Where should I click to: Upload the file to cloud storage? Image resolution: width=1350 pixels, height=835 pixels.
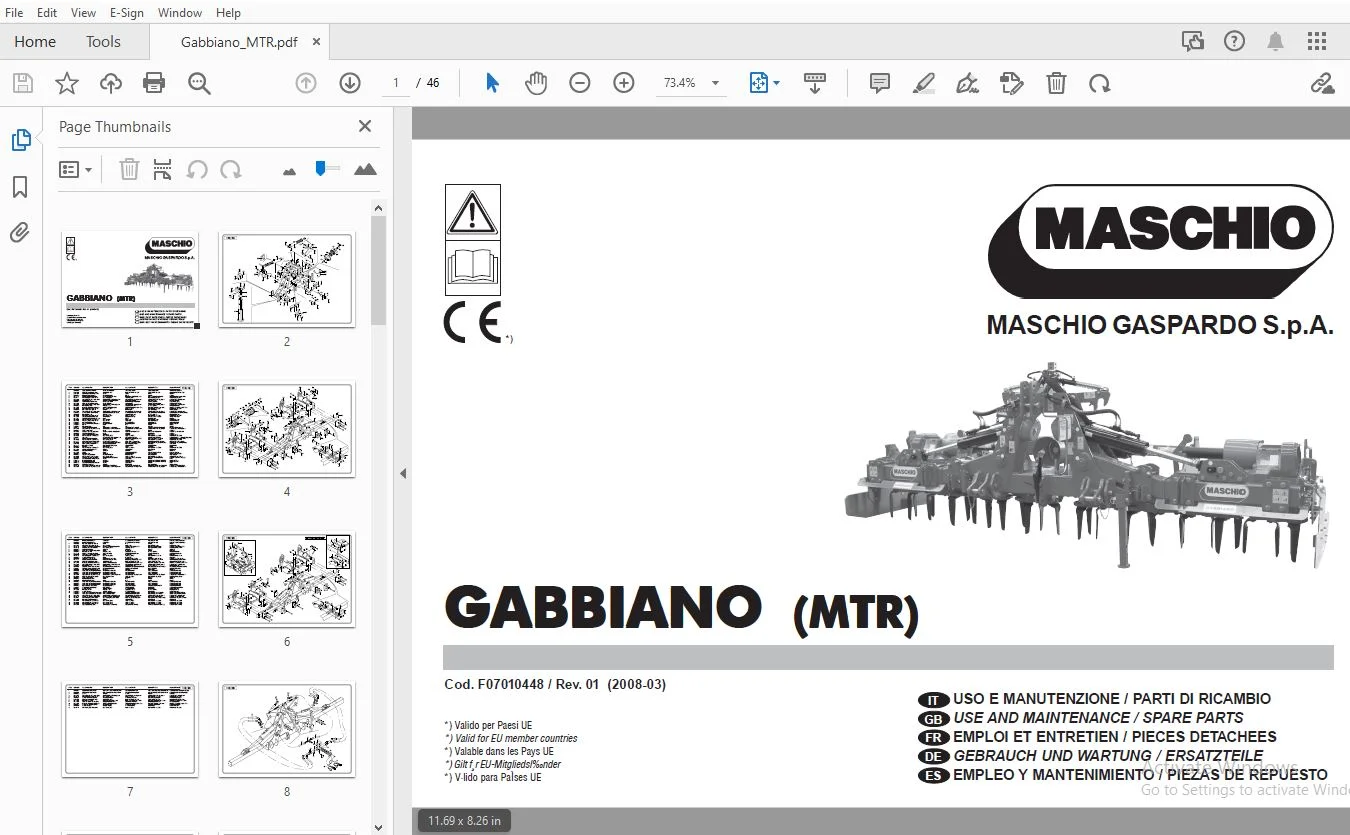coord(111,83)
